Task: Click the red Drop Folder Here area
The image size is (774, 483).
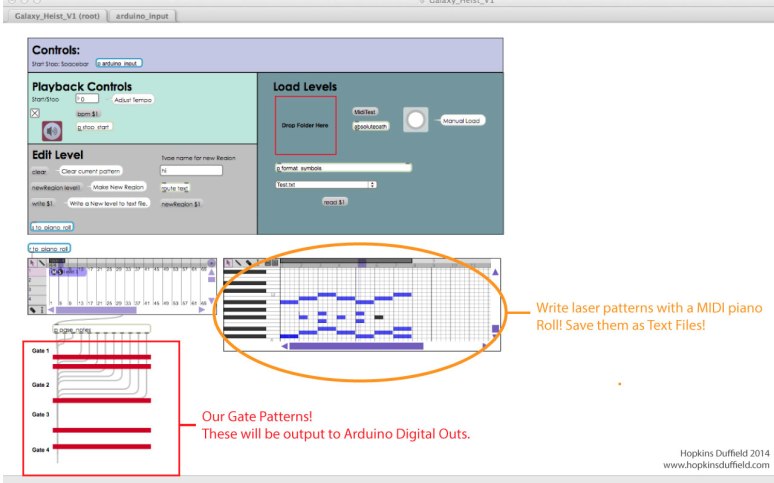Action: (x=305, y=126)
